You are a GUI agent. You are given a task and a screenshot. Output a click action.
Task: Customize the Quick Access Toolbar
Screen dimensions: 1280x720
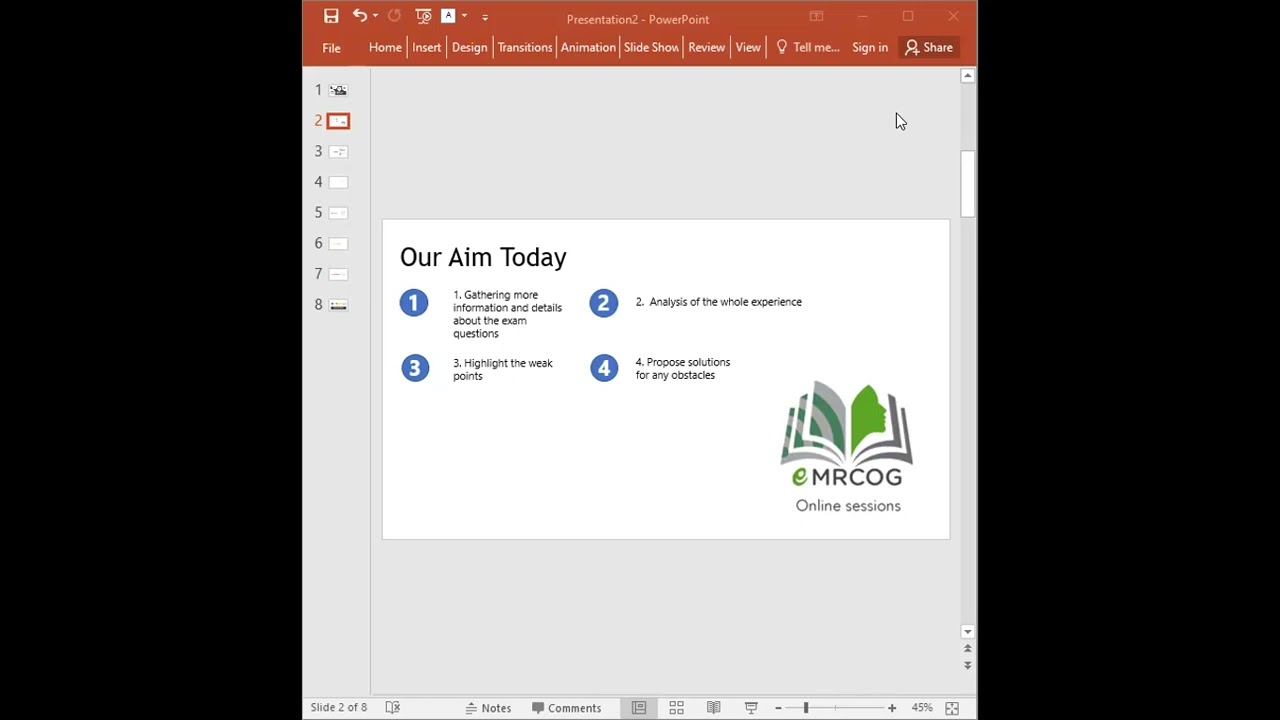485,17
